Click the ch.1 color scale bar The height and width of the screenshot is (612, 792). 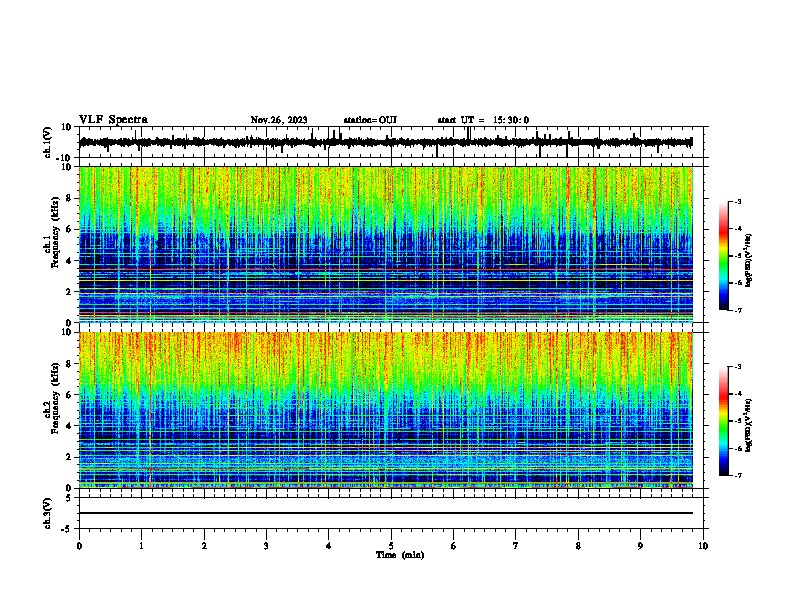click(724, 256)
